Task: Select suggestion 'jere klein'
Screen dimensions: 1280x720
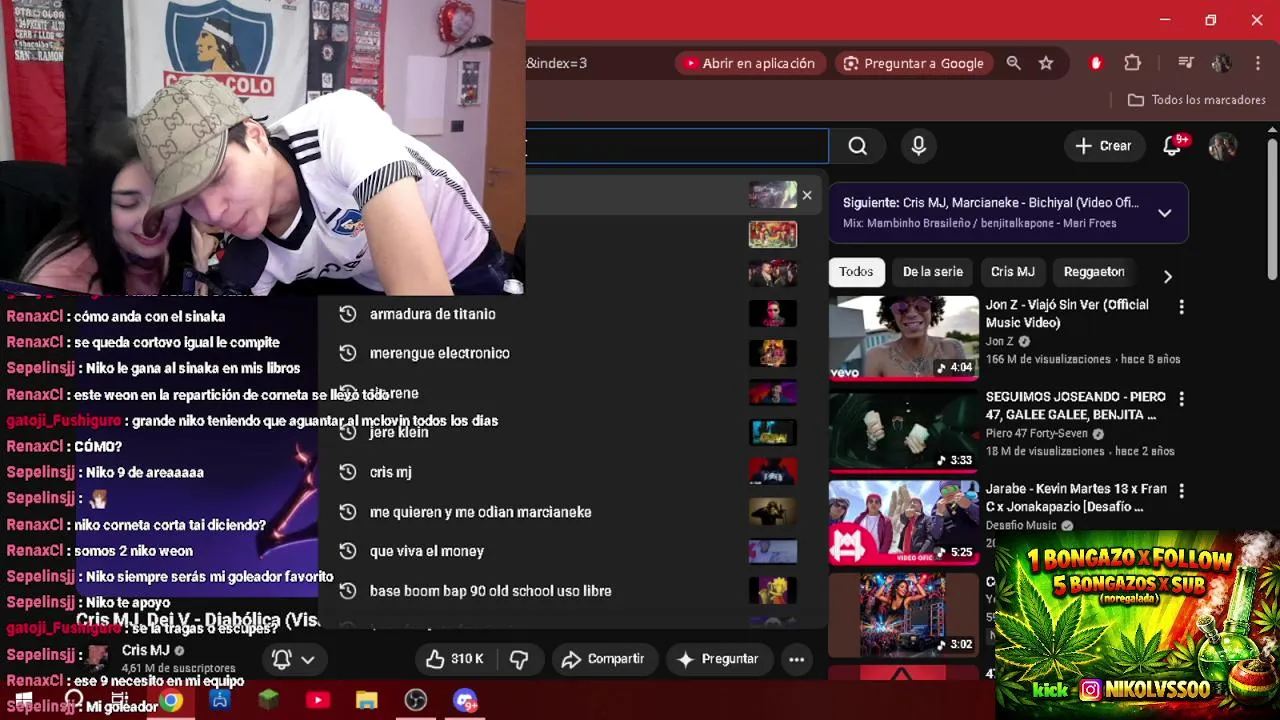Action: (x=399, y=432)
